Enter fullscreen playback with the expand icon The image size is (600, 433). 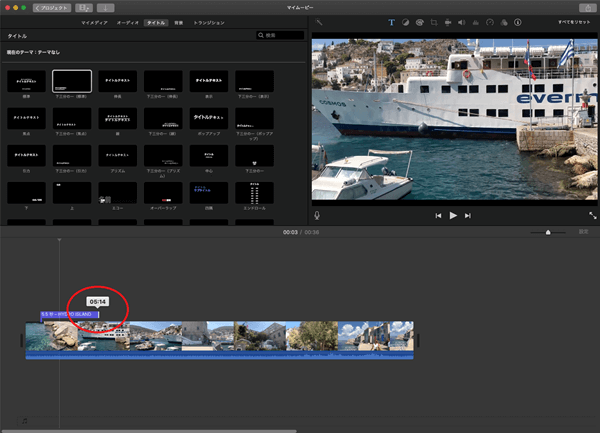click(592, 215)
